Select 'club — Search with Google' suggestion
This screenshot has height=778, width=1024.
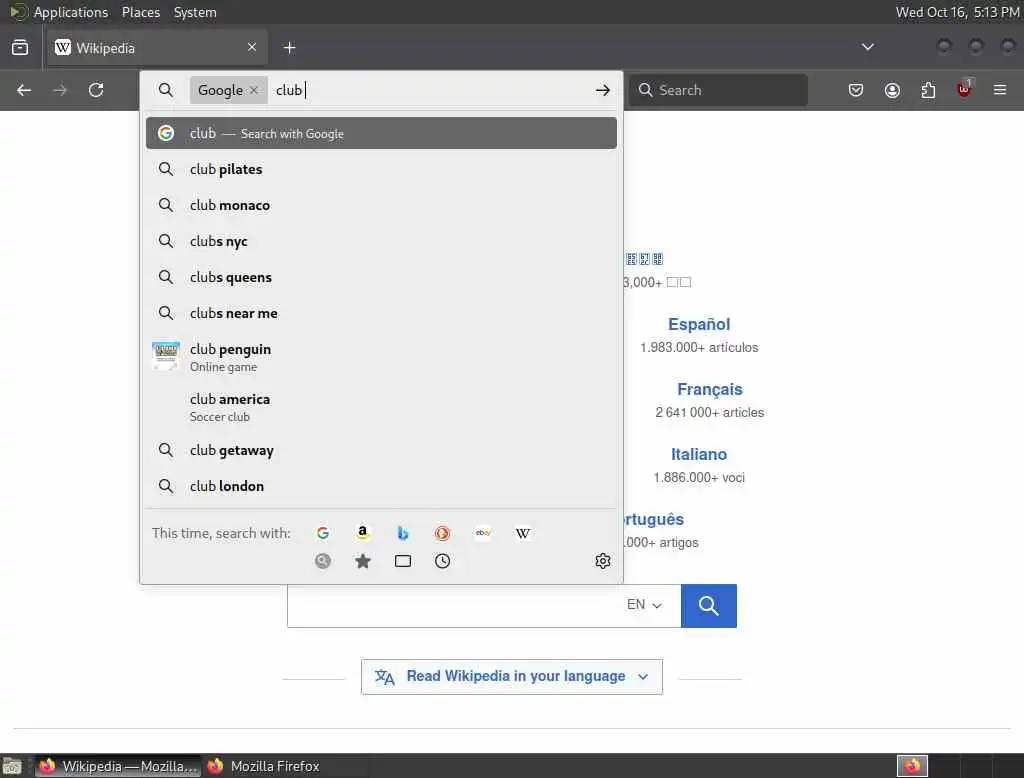(x=381, y=133)
